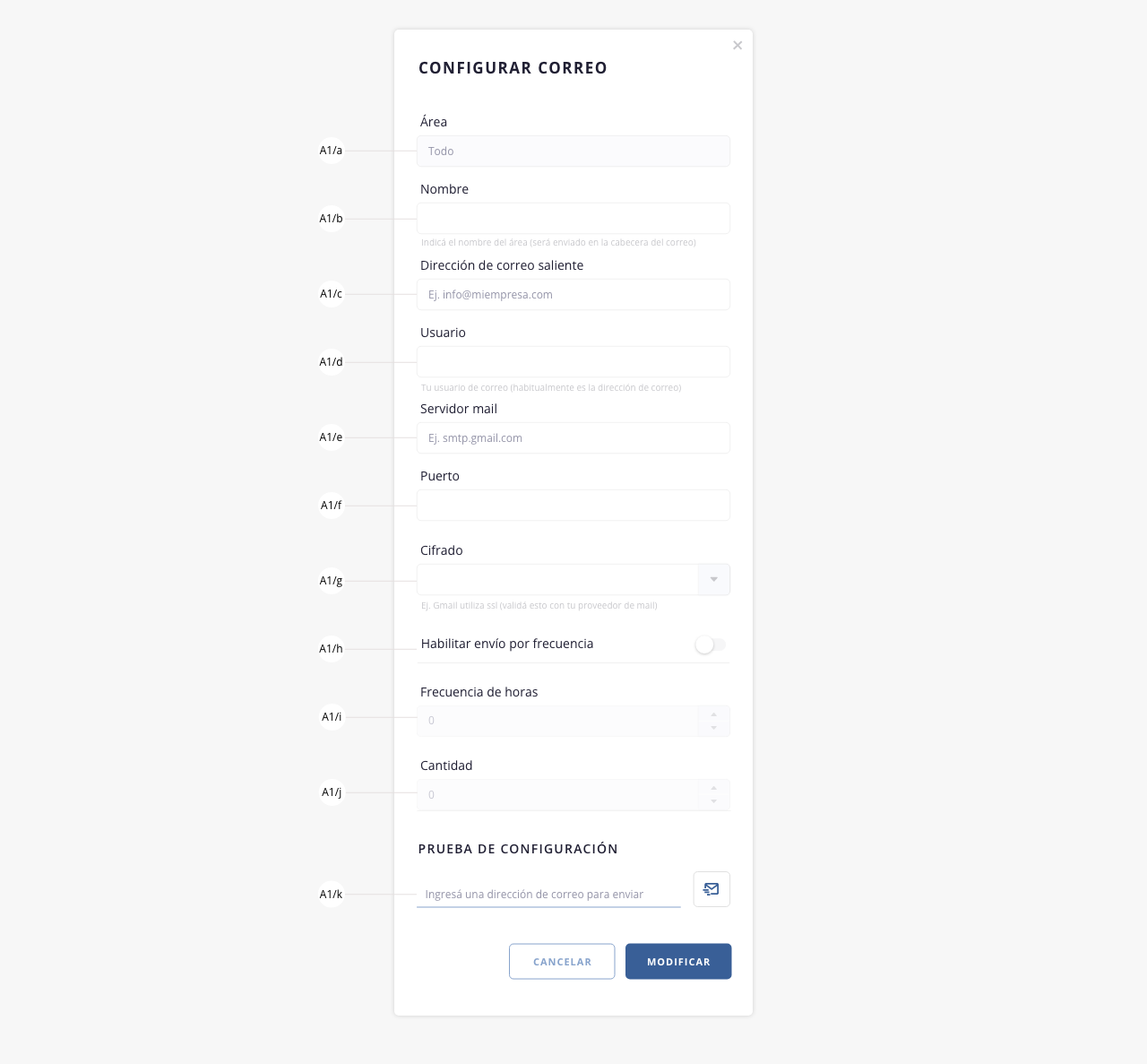The width and height of the screenshot is (1147, 1064).
Task: Select the Usuario text field
Action: [573, 362]
